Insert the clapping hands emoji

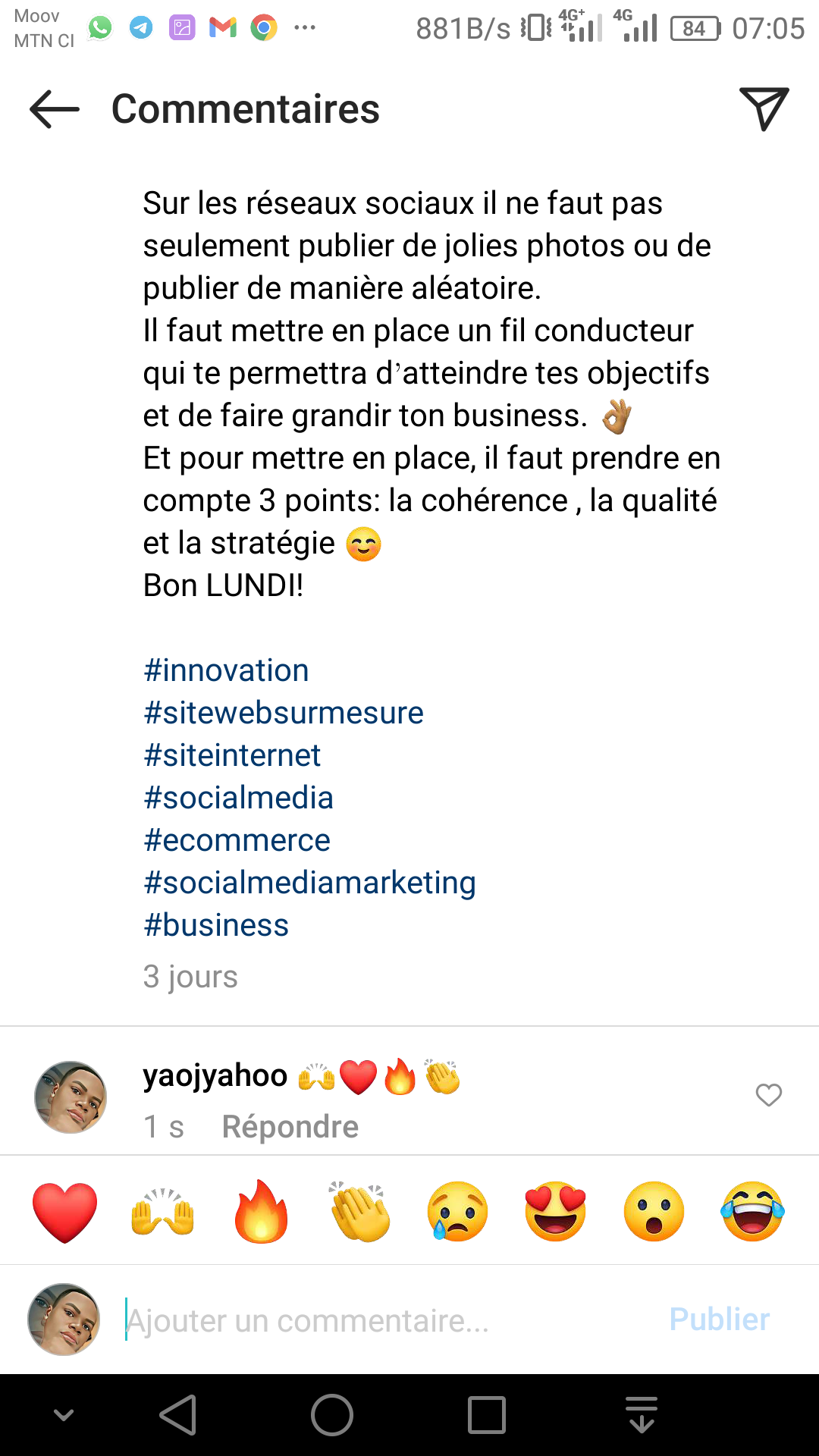coord(359,1212)
